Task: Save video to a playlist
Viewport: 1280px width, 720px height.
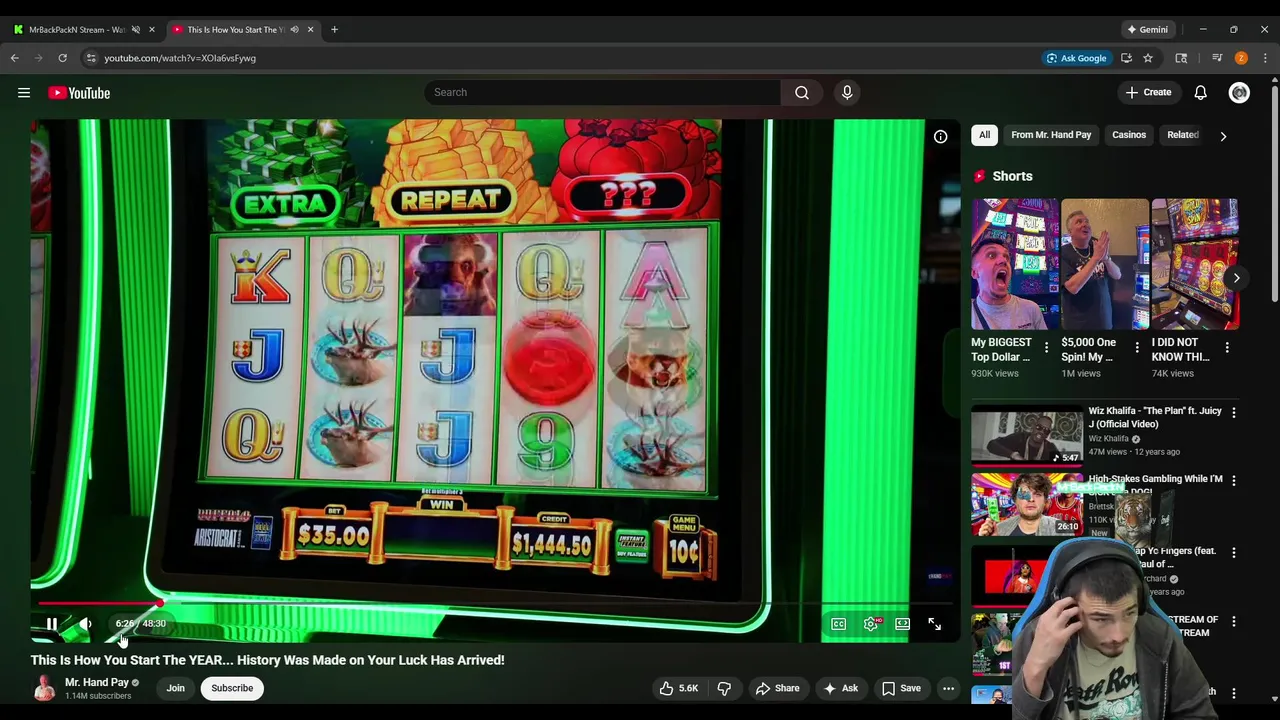Action: click(901, 688)
